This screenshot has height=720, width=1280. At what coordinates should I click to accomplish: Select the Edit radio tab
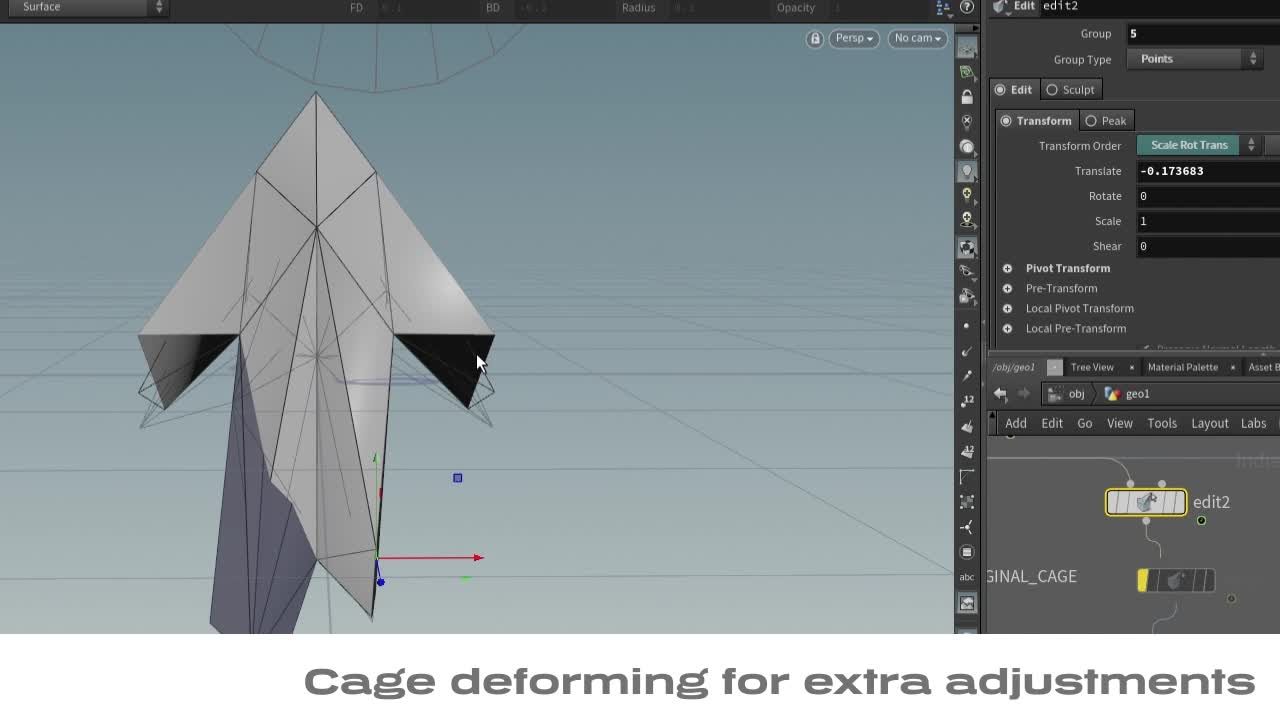(x=1014, y=89)
